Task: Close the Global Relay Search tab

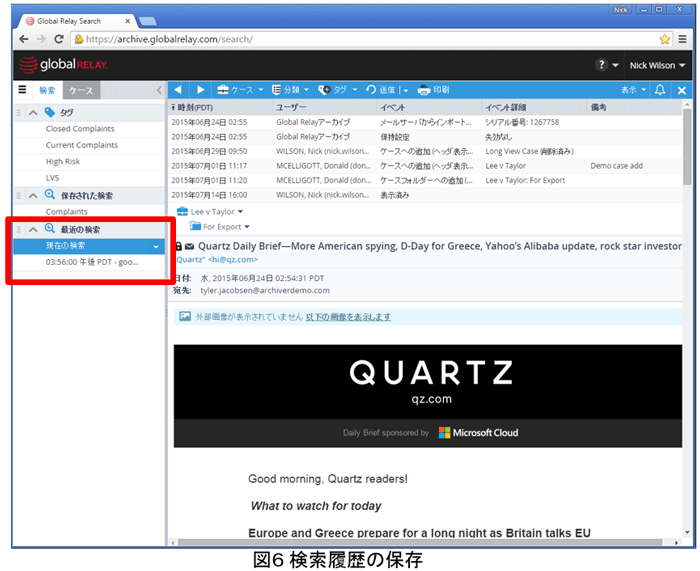Action: pyautogui.click(x=128, y=21)
